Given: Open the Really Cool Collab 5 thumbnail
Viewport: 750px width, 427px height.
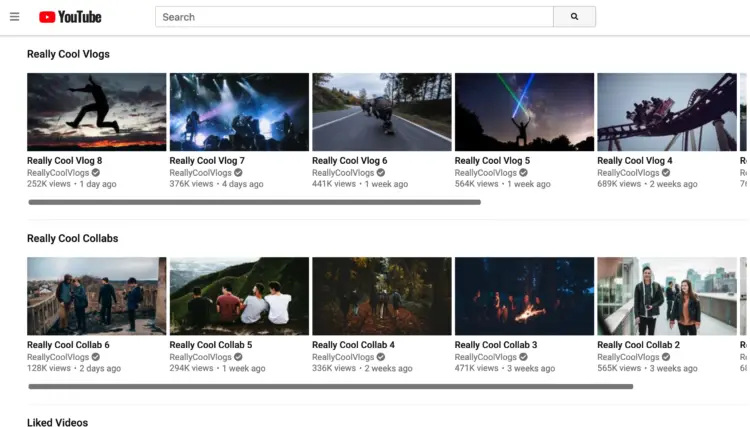Looking at the screenshot, I should [x=239, y=296].
